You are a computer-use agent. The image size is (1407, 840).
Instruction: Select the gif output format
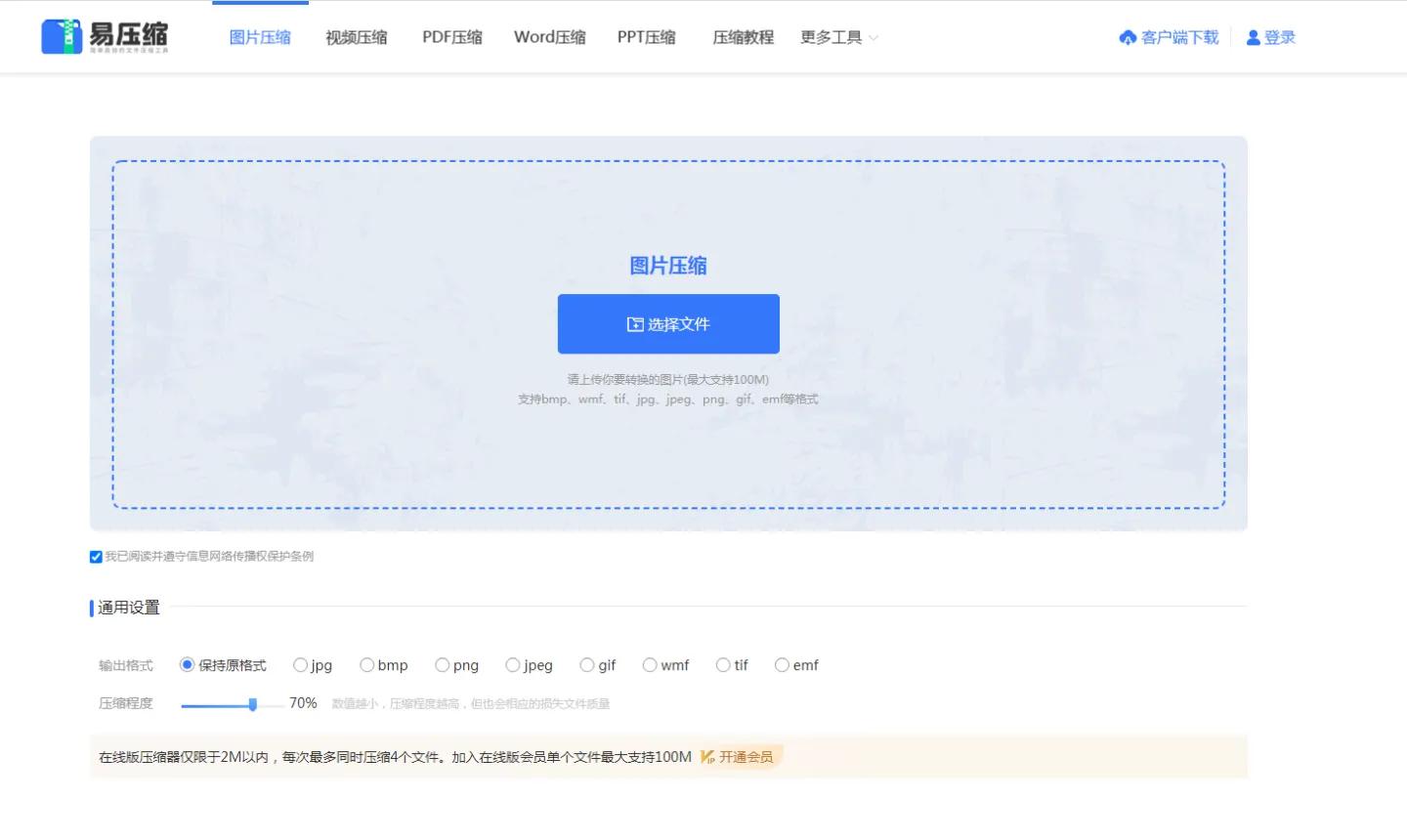[588, 664]
